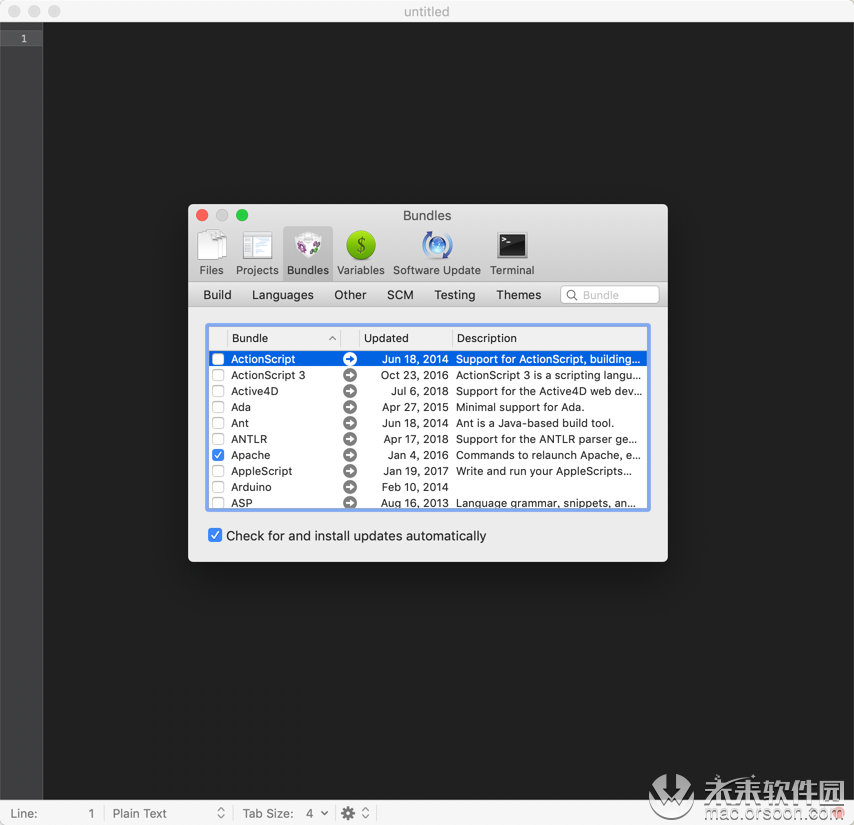The image size is (854, 825).
Task: Click the arrow icon for Ada bundle
Action: [350, 407]
